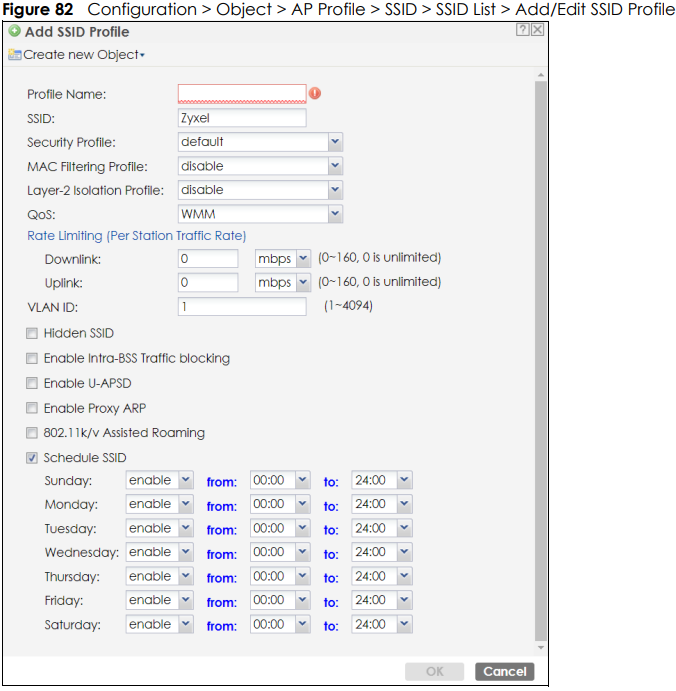Click the Downlink rate value field
Image resolution: width=676 pixels, height=691 pixels.
208,259
